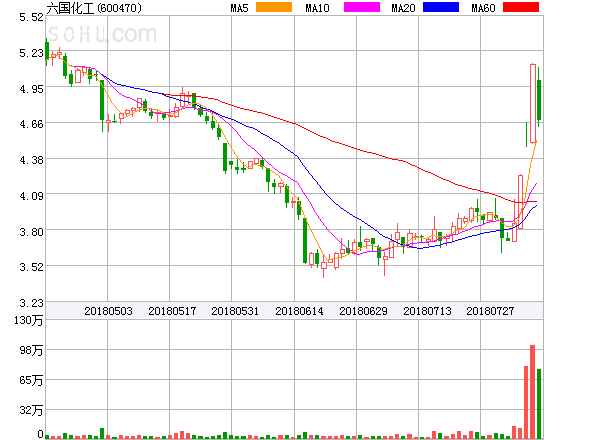This screenshot has height=440, width=600.
Task: Click the orange MA5 legend swatch
Action: pos(274,8)
